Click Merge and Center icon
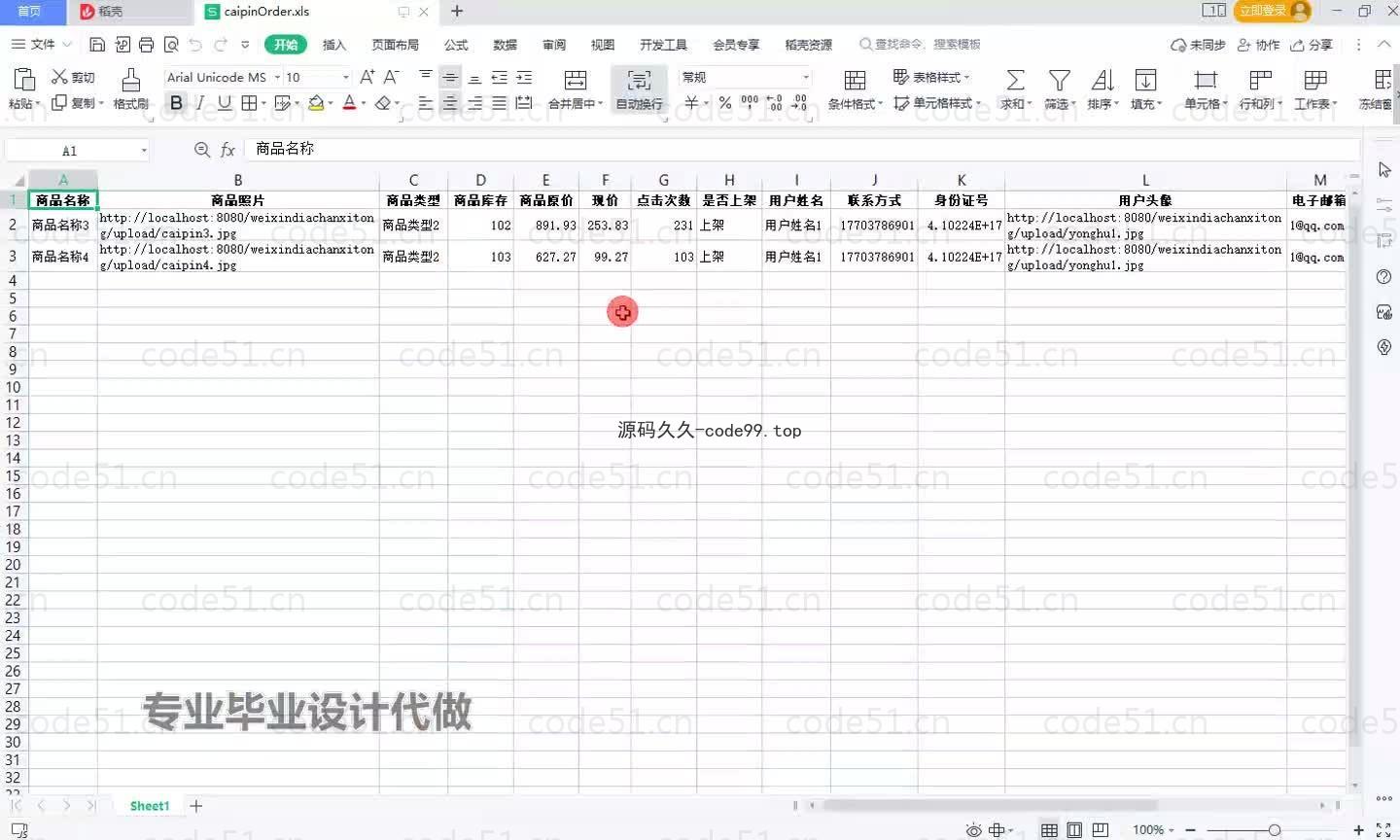 pos(575,80)
